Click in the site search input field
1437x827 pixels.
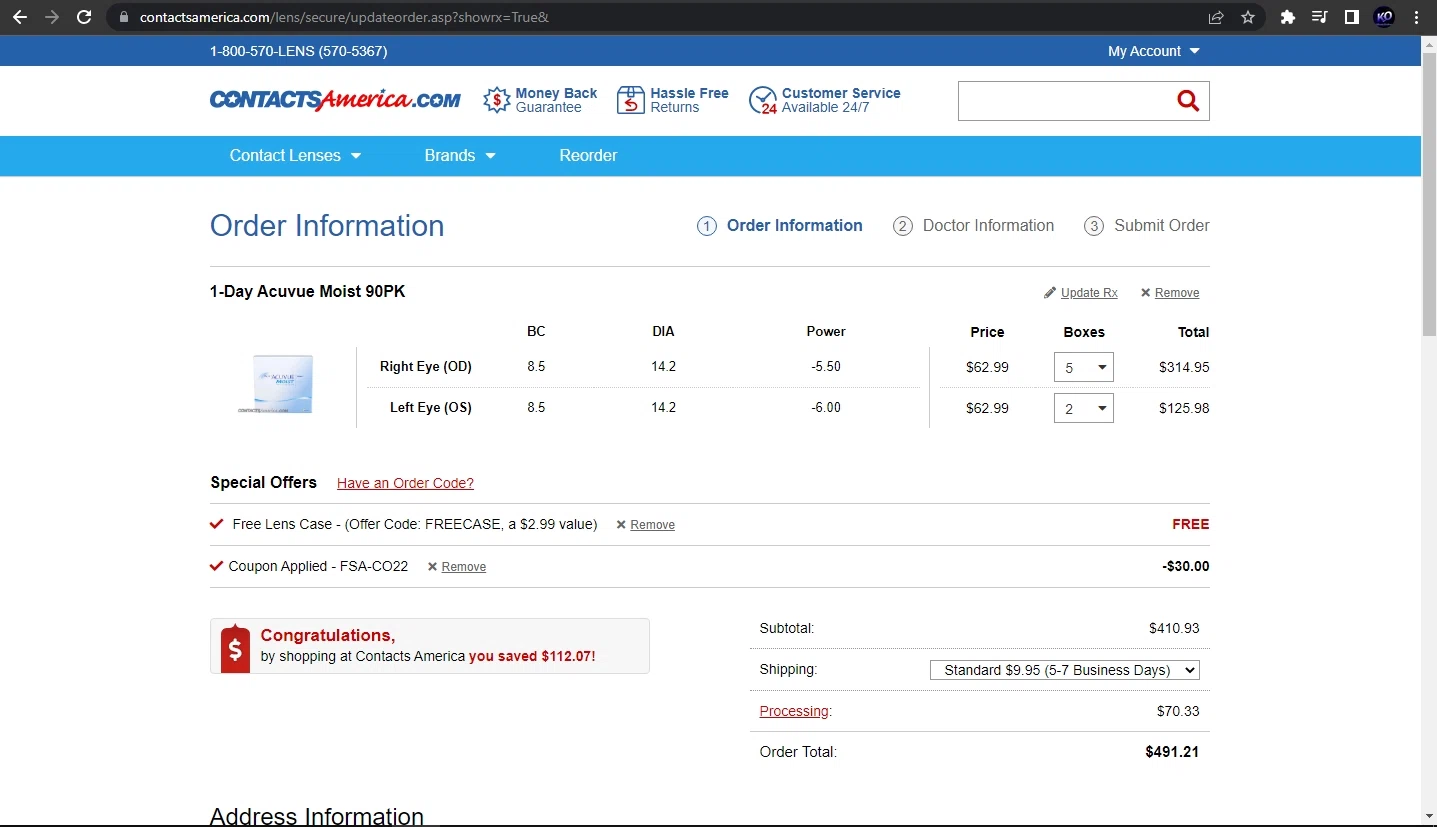[1063, 101]
